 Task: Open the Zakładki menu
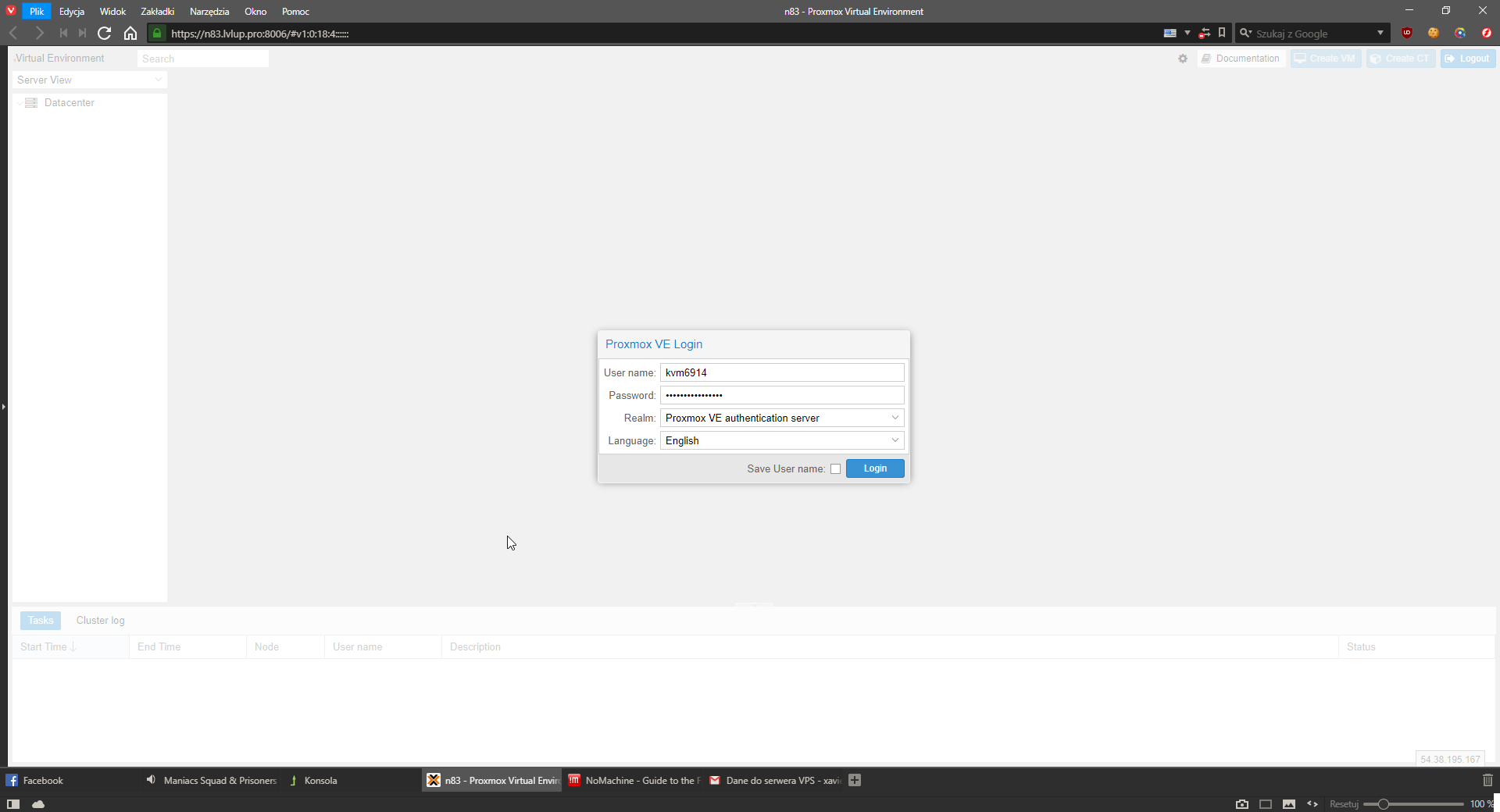(157, 12)
